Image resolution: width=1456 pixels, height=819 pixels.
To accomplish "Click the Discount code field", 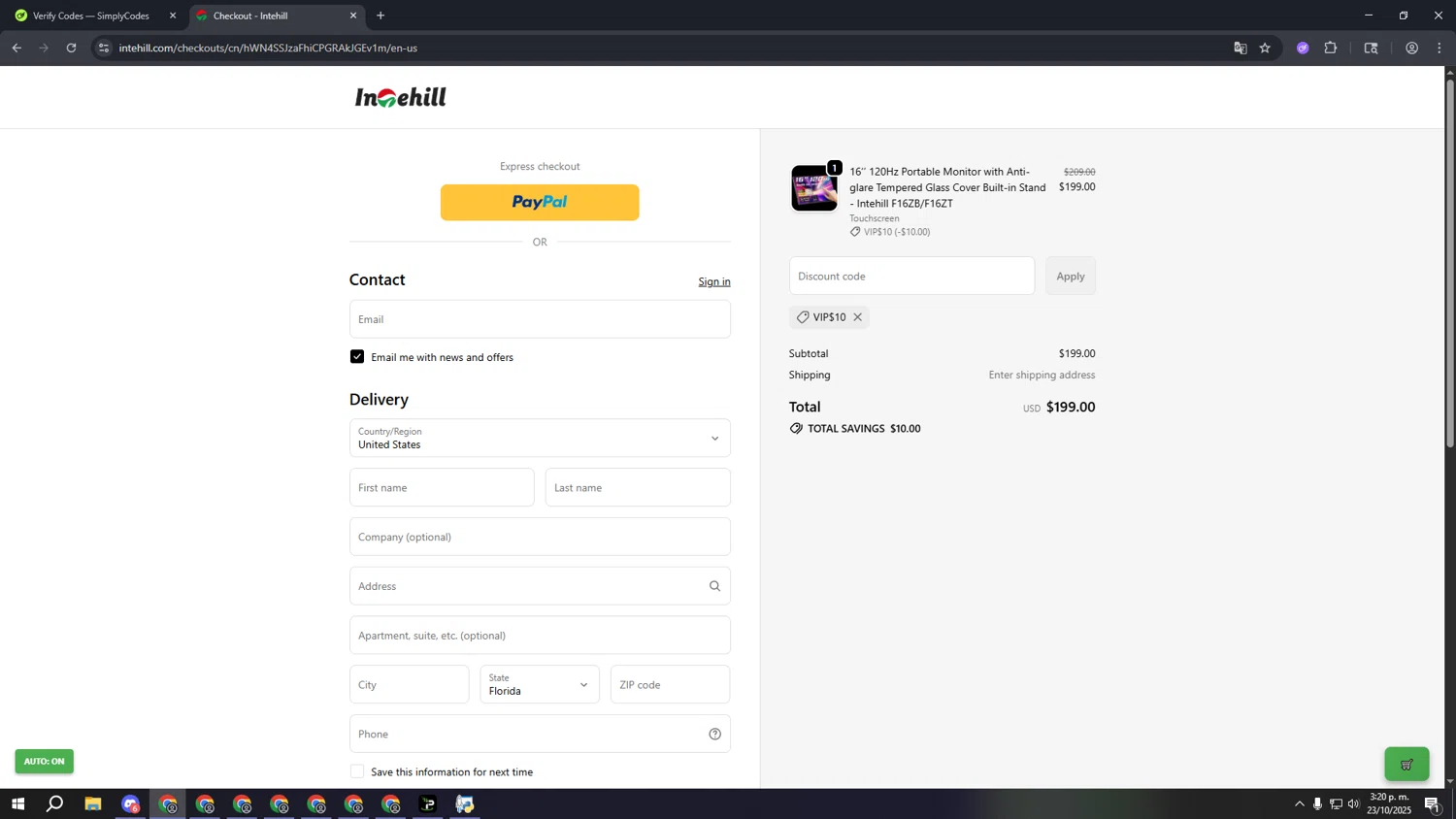I will 911,276.
